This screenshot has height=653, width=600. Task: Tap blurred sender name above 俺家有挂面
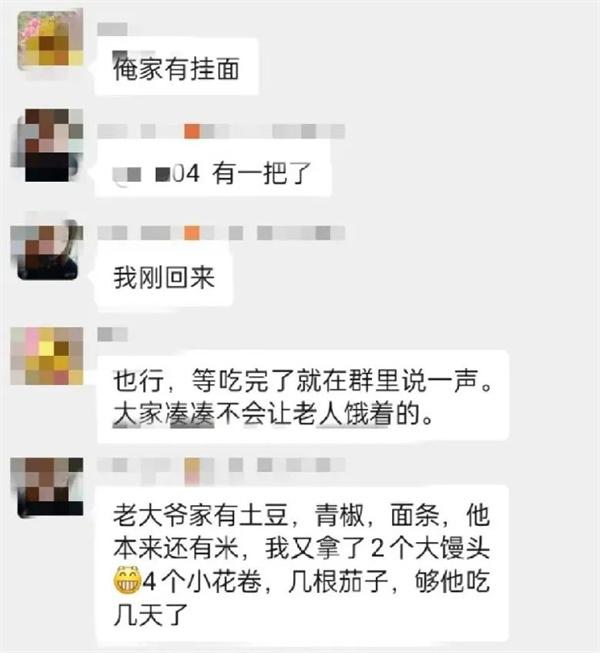(x=112, y=29)
